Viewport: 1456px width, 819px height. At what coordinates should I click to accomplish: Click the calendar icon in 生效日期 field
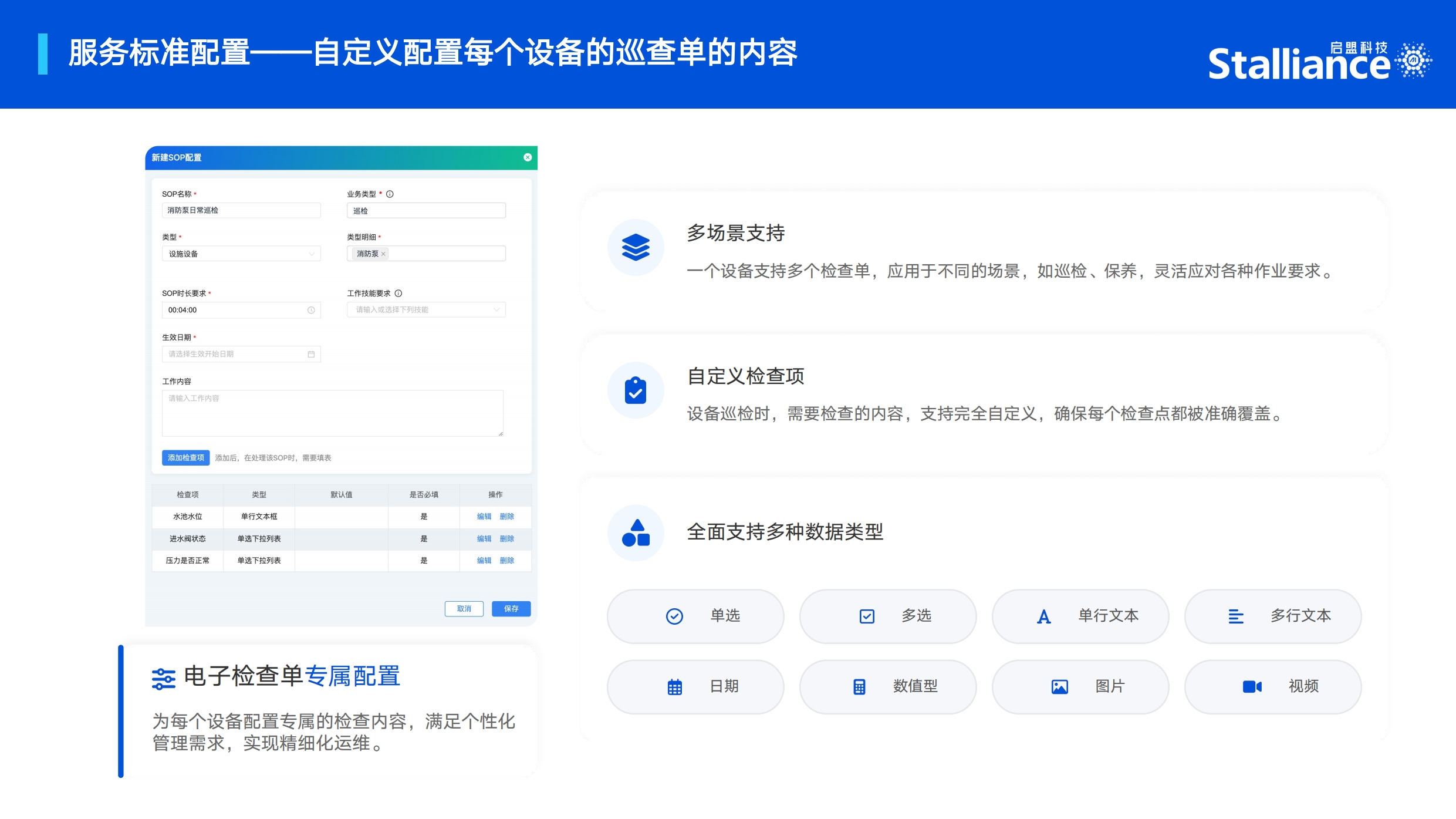(x=311, y=354)
